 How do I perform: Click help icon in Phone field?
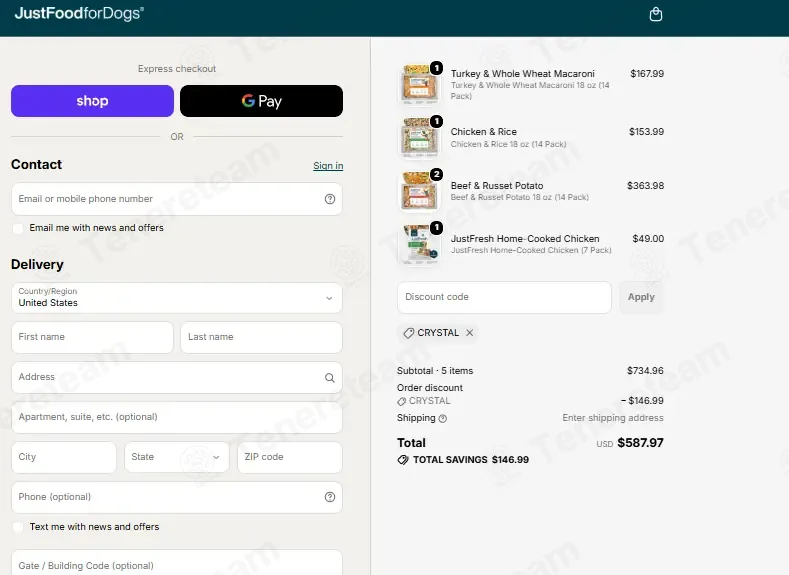pos(330,497)
